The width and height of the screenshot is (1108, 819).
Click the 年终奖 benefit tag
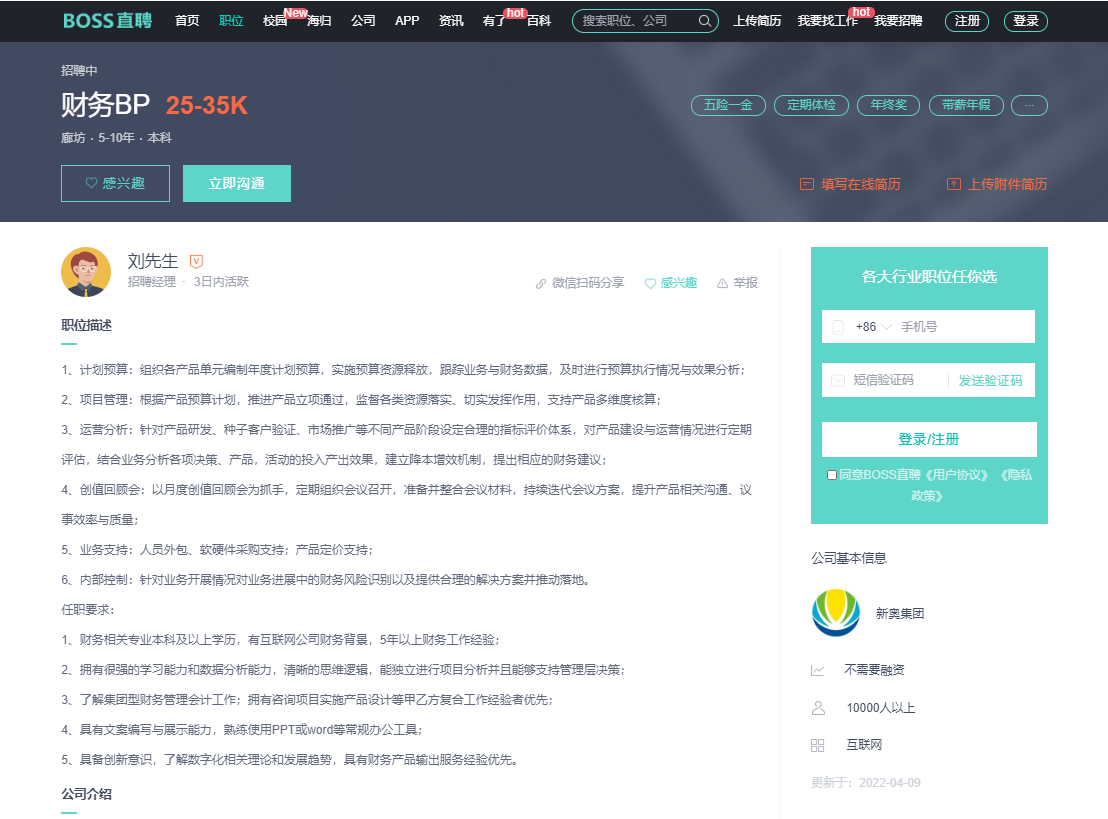point(888,105)
